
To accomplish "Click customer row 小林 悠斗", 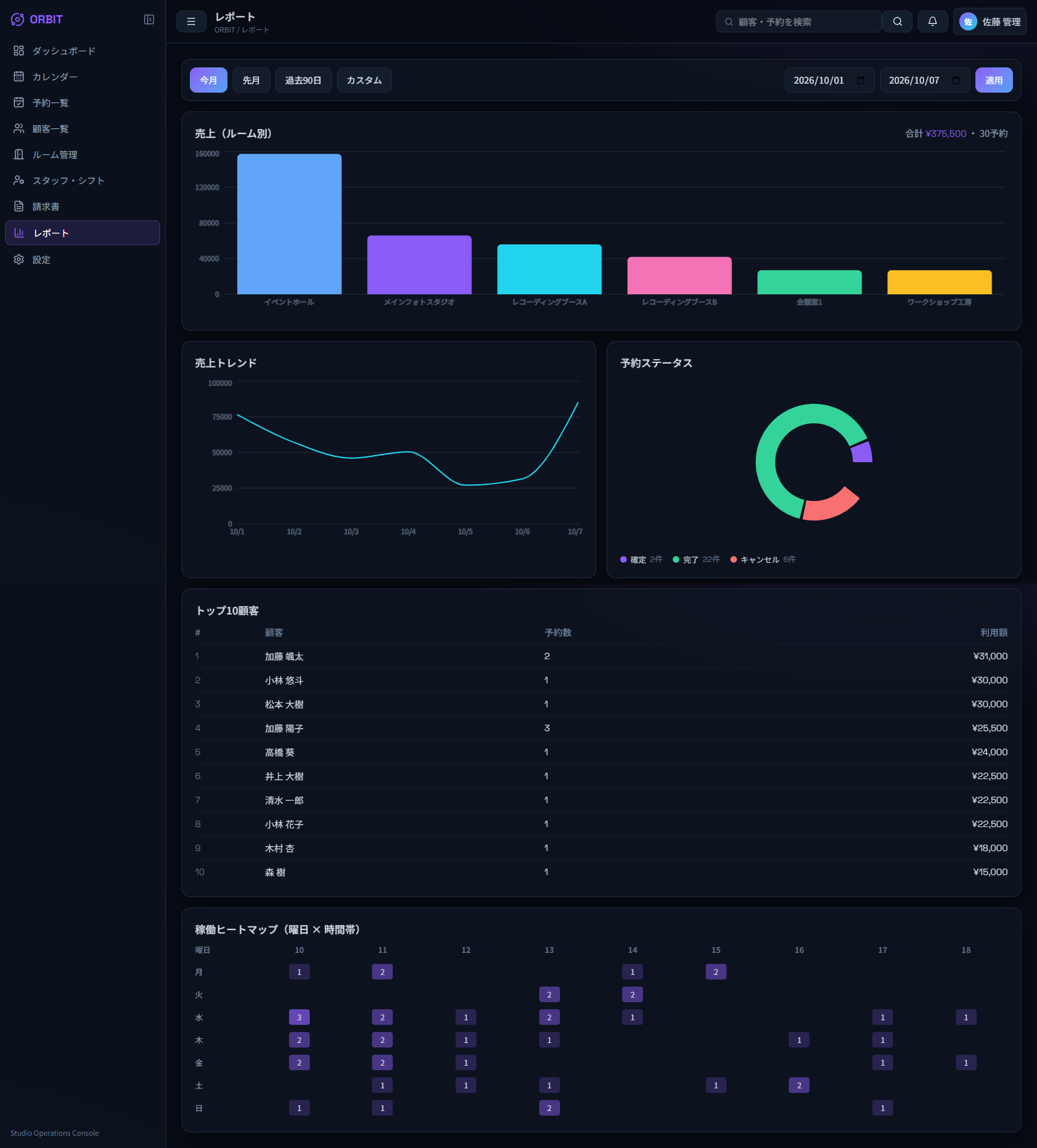I will click(601, 680).
